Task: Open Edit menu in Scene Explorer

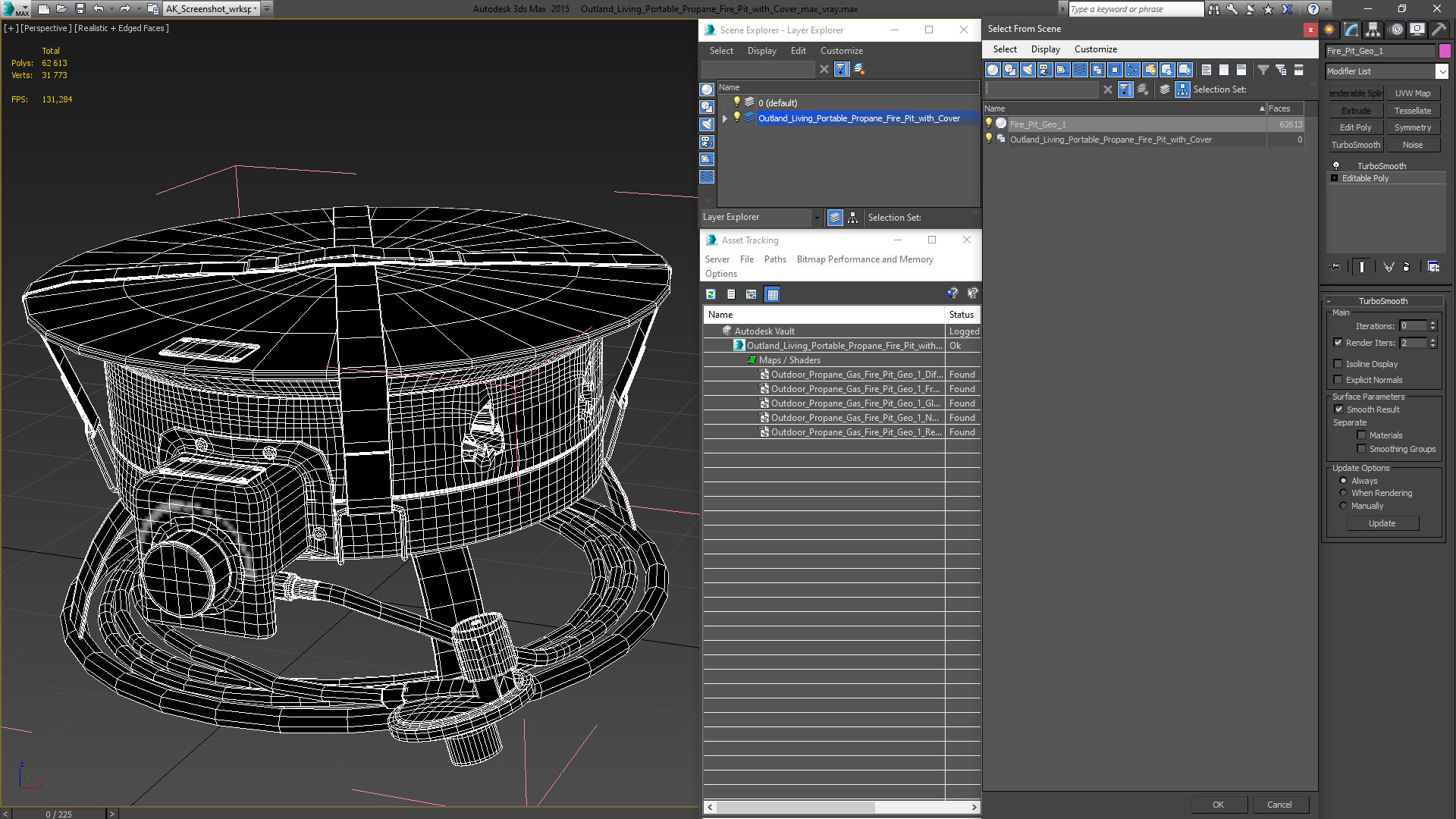Action: click(x=798, y=51)
